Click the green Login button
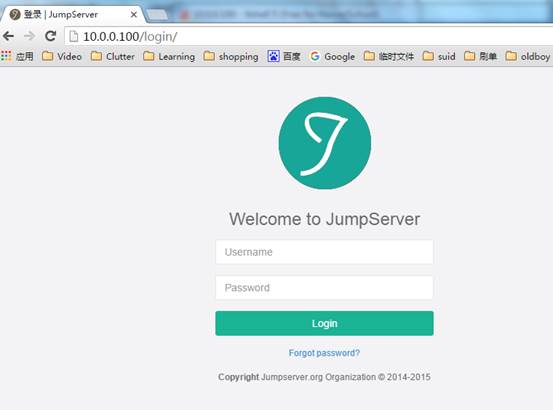Screen dimensions: 553x410 click(324, 323)
